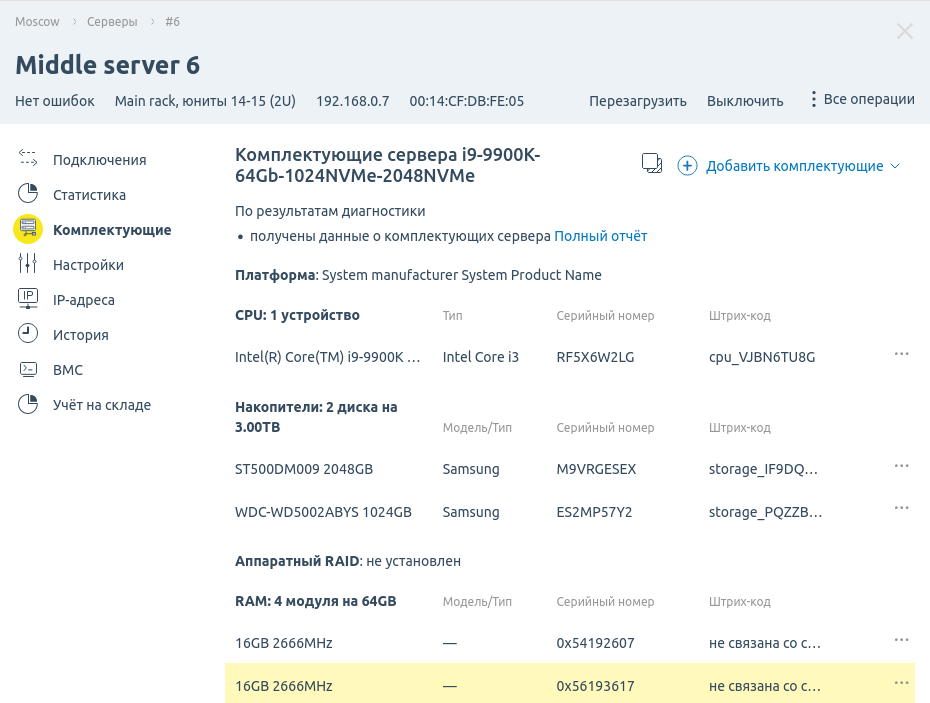Expand Добавить комплектующие dropdown
This screenshot has height=703, width=930.
pos(790,166)
